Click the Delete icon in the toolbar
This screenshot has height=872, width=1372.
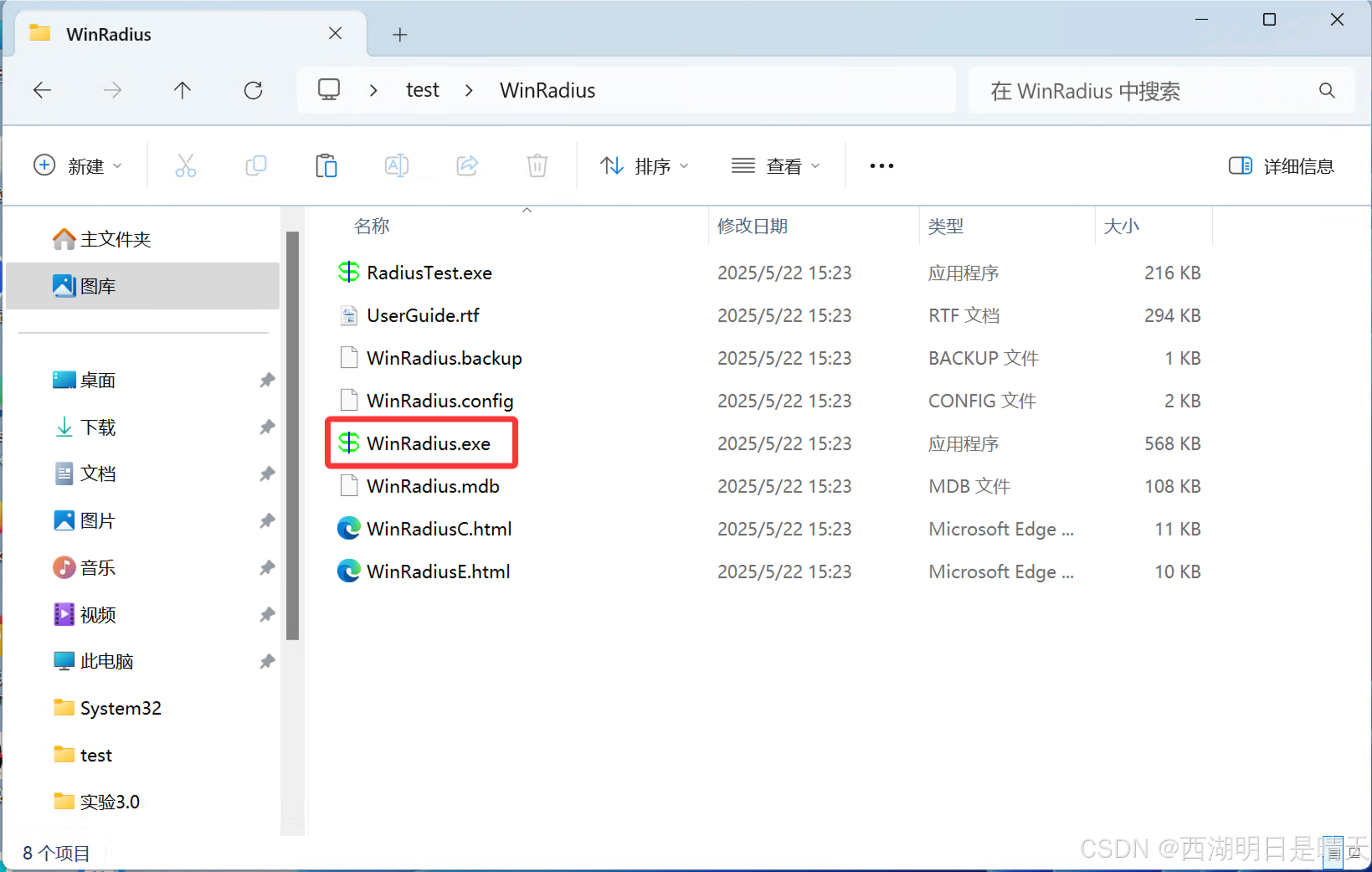pyautogui.click(x=536, y=165)
